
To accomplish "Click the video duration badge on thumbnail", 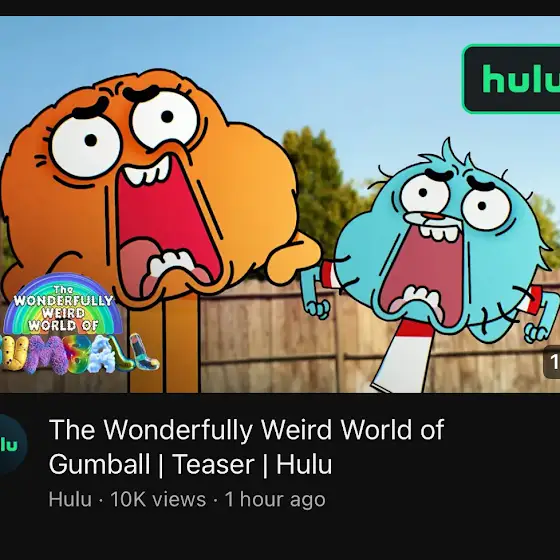I will pyautogui.click(x=552, y=362).
